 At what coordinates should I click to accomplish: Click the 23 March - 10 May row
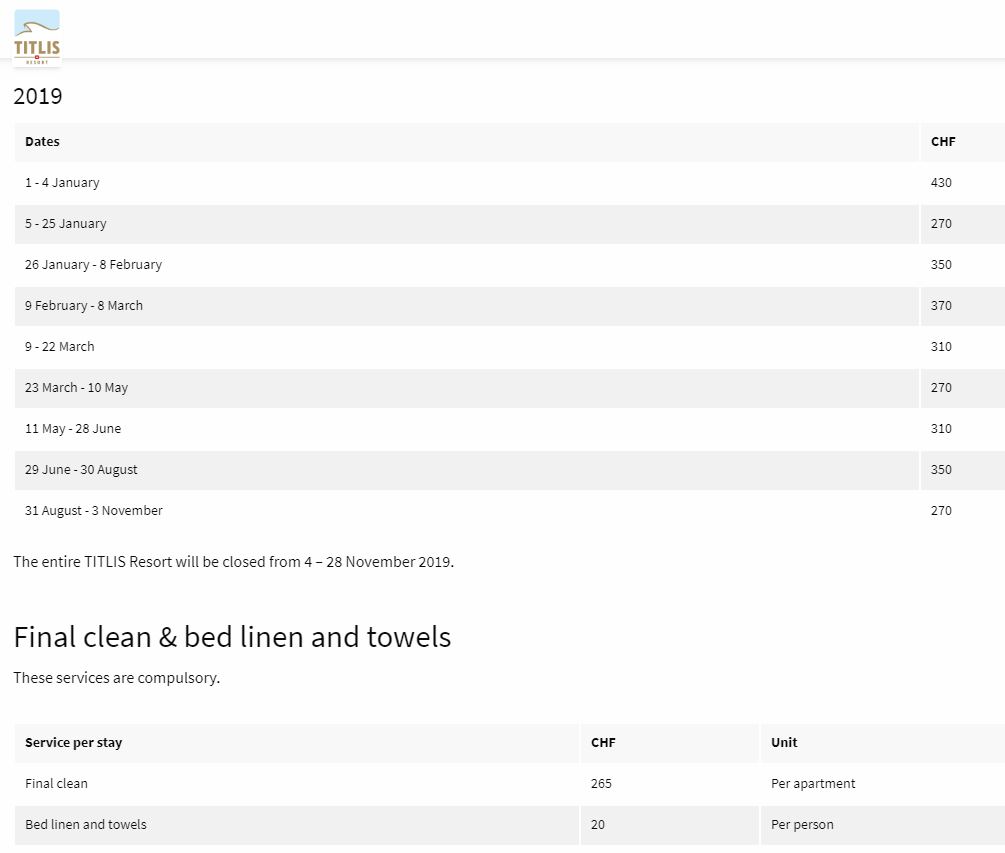[77, 388]
